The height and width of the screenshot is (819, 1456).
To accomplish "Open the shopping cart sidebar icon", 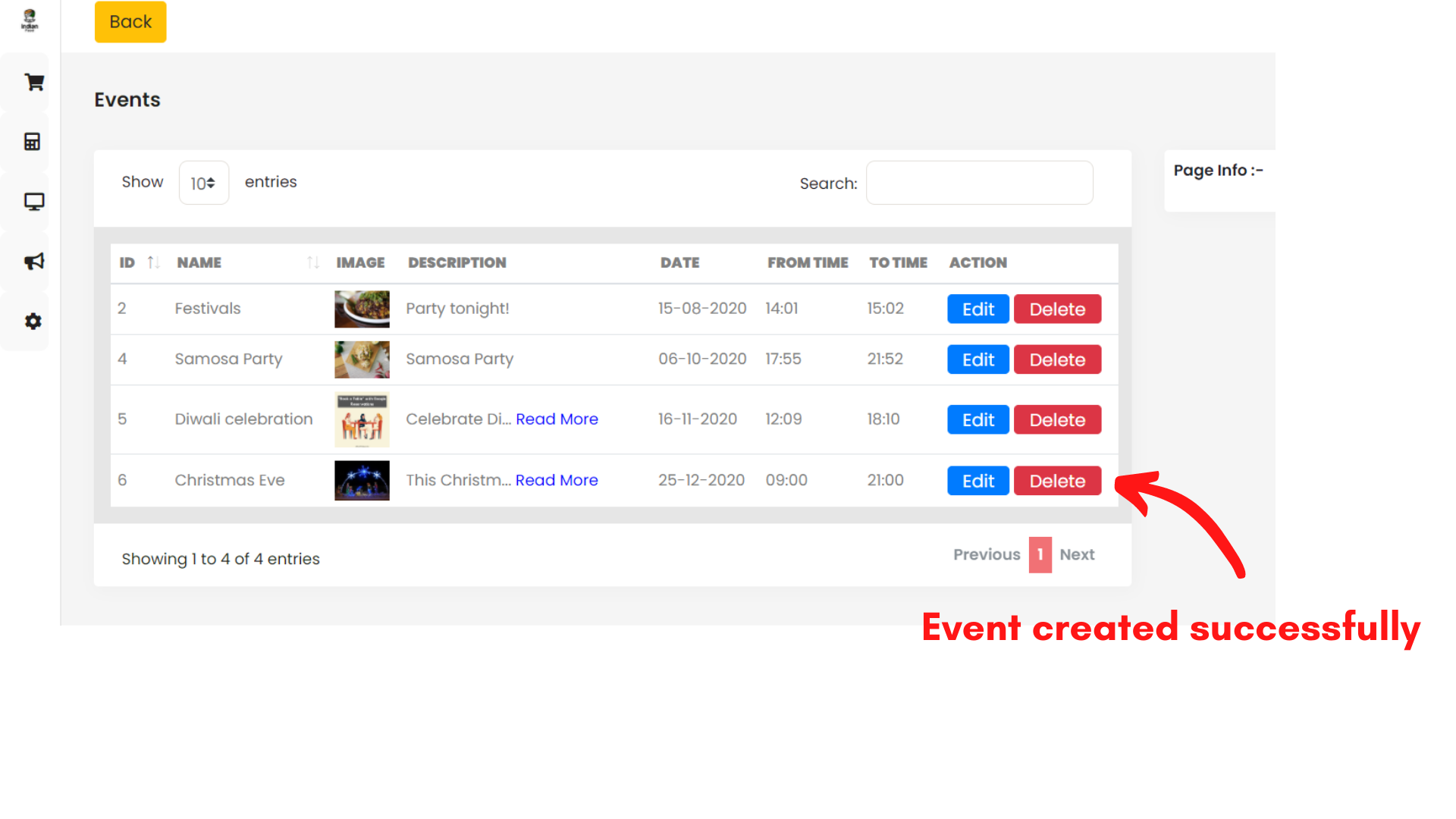I will pos(33,82).
